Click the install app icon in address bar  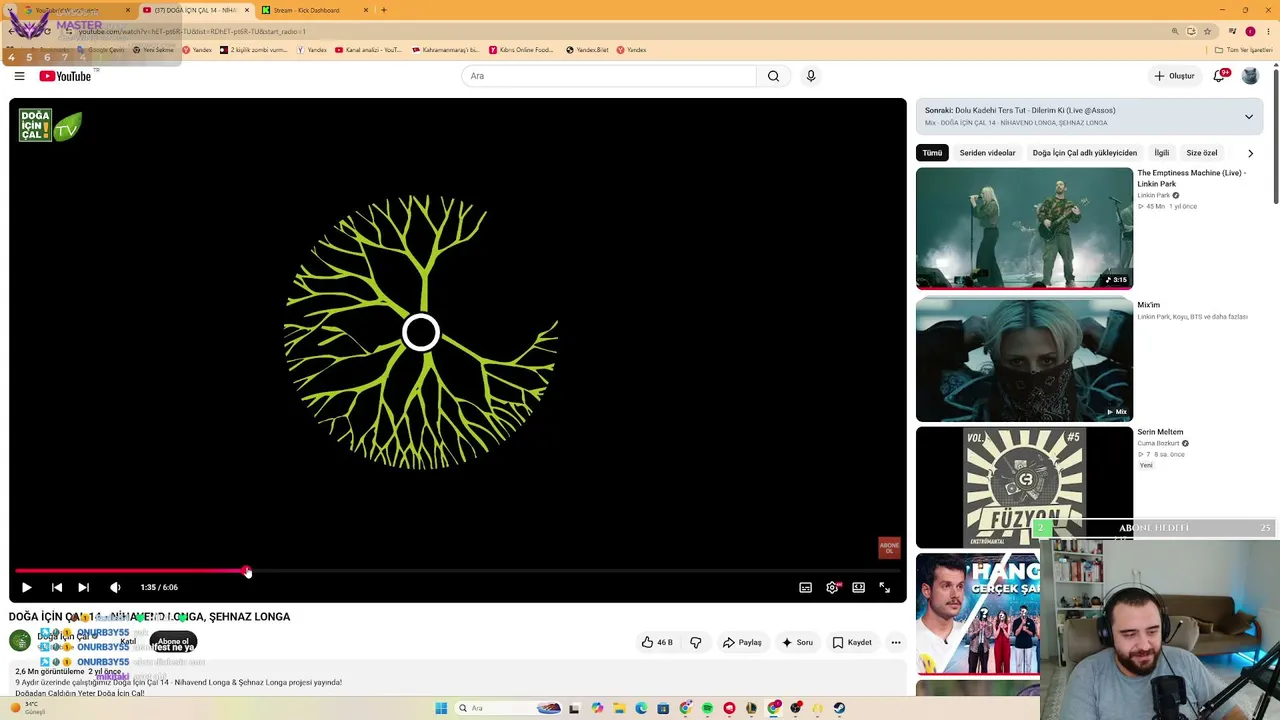(x=1191, y=31)
